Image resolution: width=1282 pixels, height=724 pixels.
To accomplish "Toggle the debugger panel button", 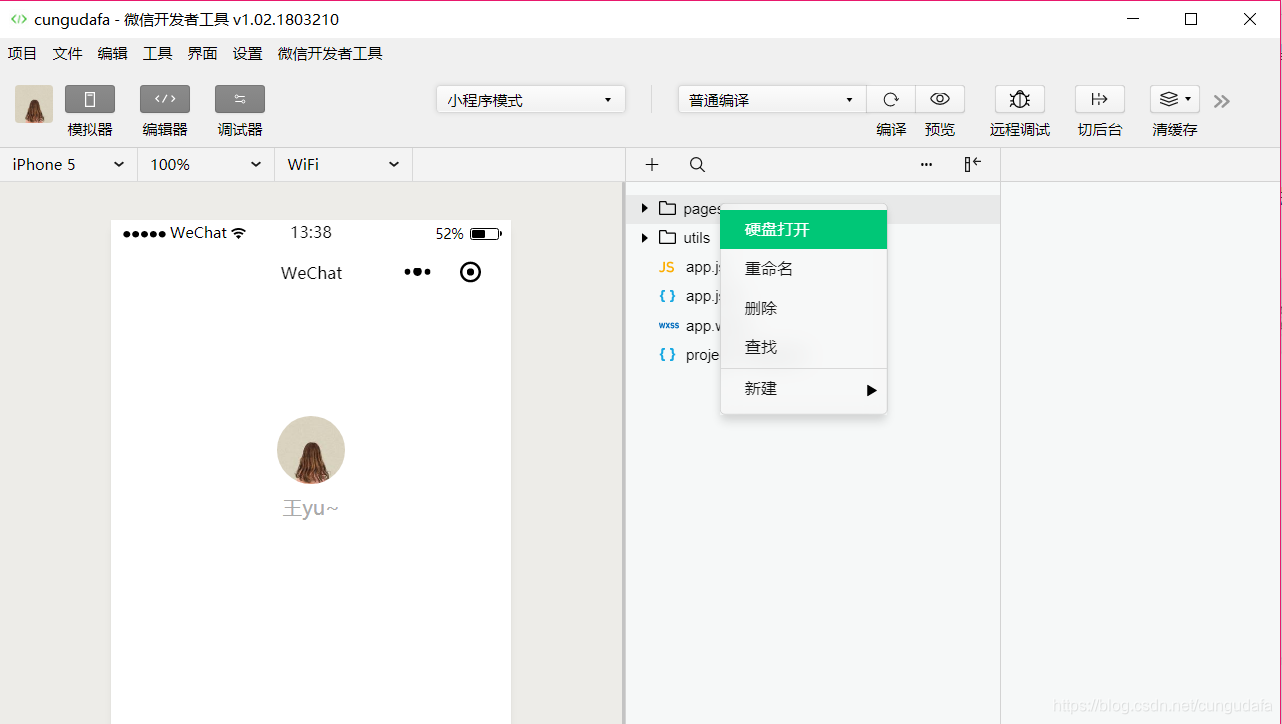I will pos(240,99).
